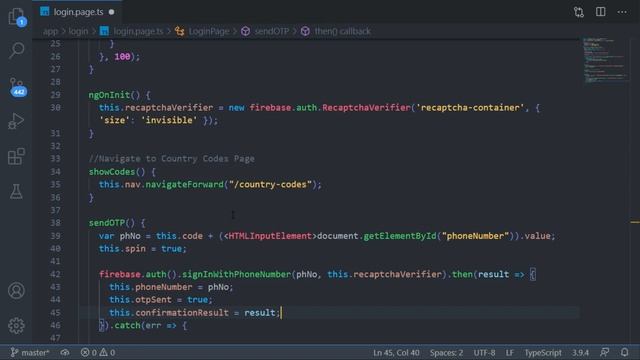
Task: Click line number 38 in gutter
Action: [55, 223]
